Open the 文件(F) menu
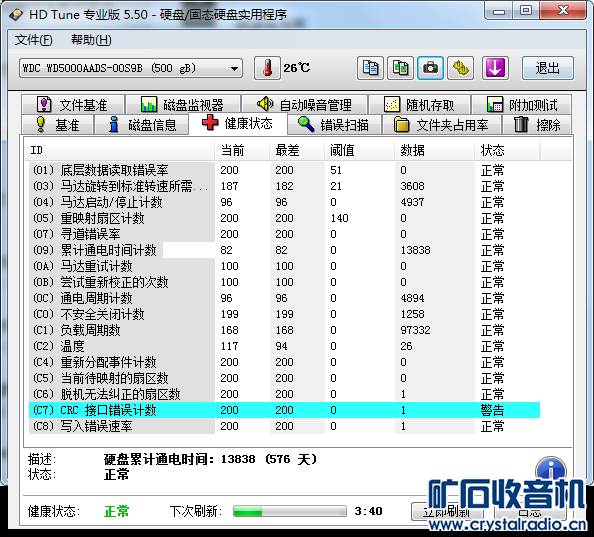The image size is (594, 537). (x=33, y=40)
